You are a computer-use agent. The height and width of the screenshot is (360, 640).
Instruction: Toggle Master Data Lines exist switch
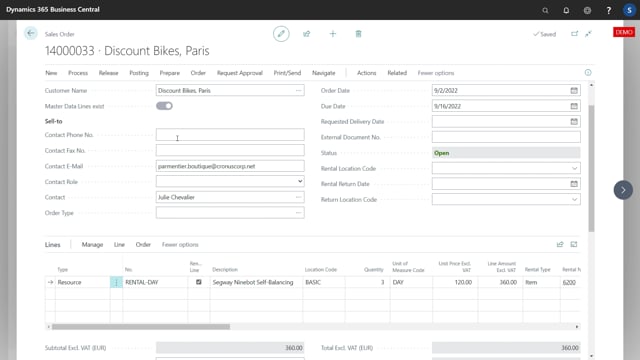(164, 106)
